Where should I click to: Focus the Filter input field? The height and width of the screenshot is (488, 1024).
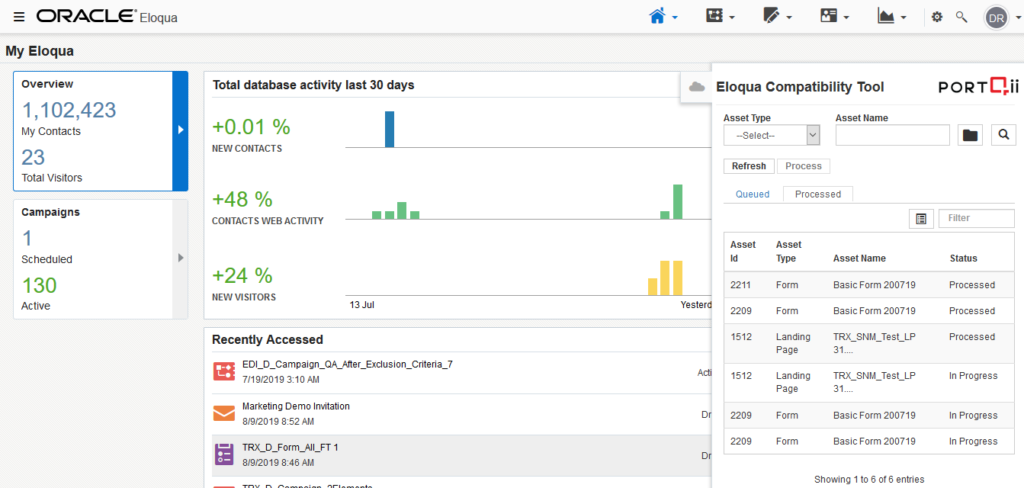point(976,218)
